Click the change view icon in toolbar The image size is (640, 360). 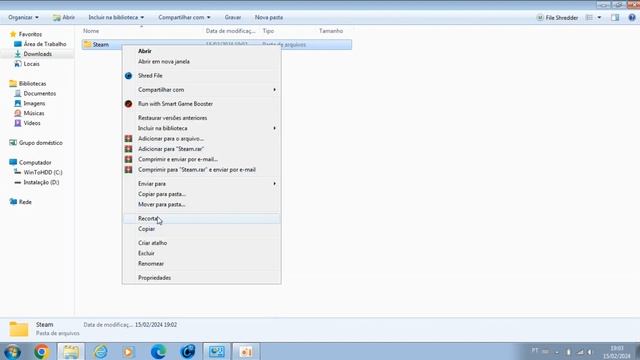[x=589, y=18]
